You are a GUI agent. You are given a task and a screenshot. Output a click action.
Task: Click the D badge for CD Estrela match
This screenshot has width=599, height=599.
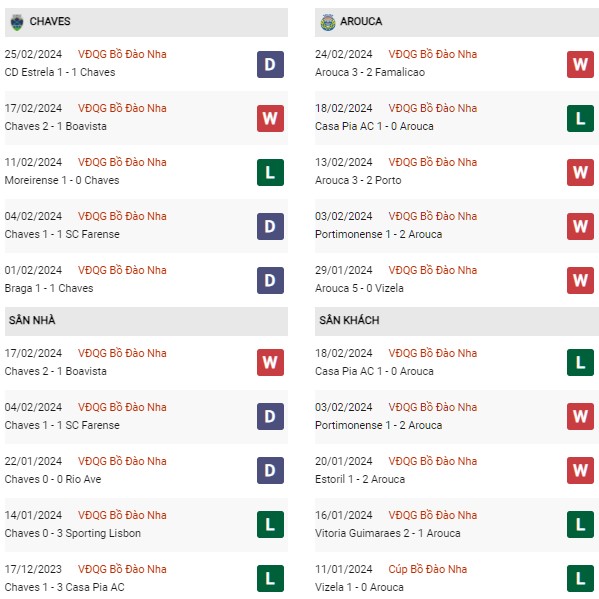click(x=270, y=65)
